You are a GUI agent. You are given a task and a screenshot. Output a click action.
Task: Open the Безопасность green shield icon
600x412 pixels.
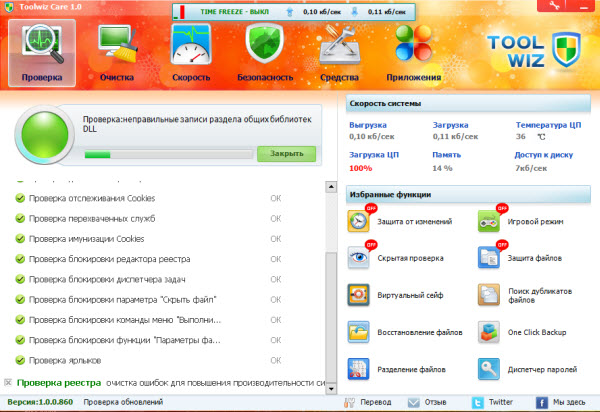point(265,44)
